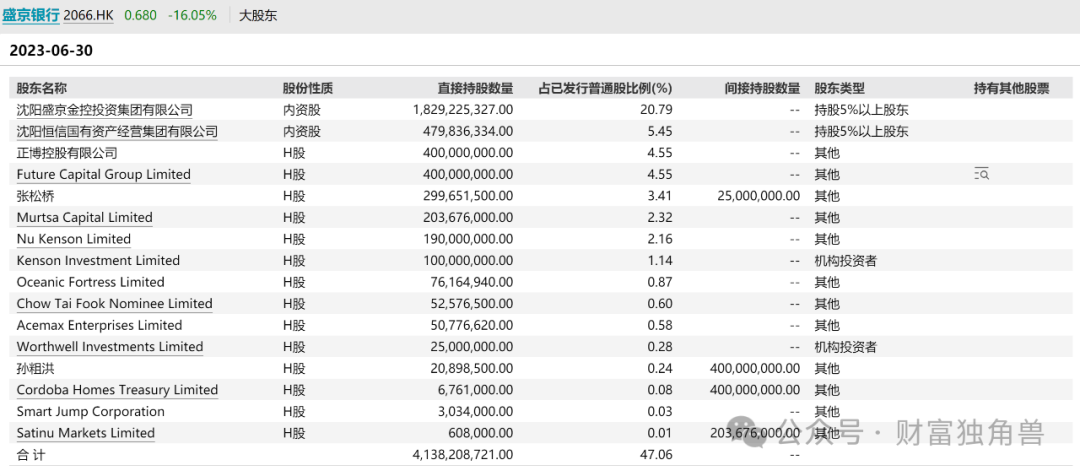Select the 大股东 tab label
1080x476 pixels.
[x=258, y=15]
